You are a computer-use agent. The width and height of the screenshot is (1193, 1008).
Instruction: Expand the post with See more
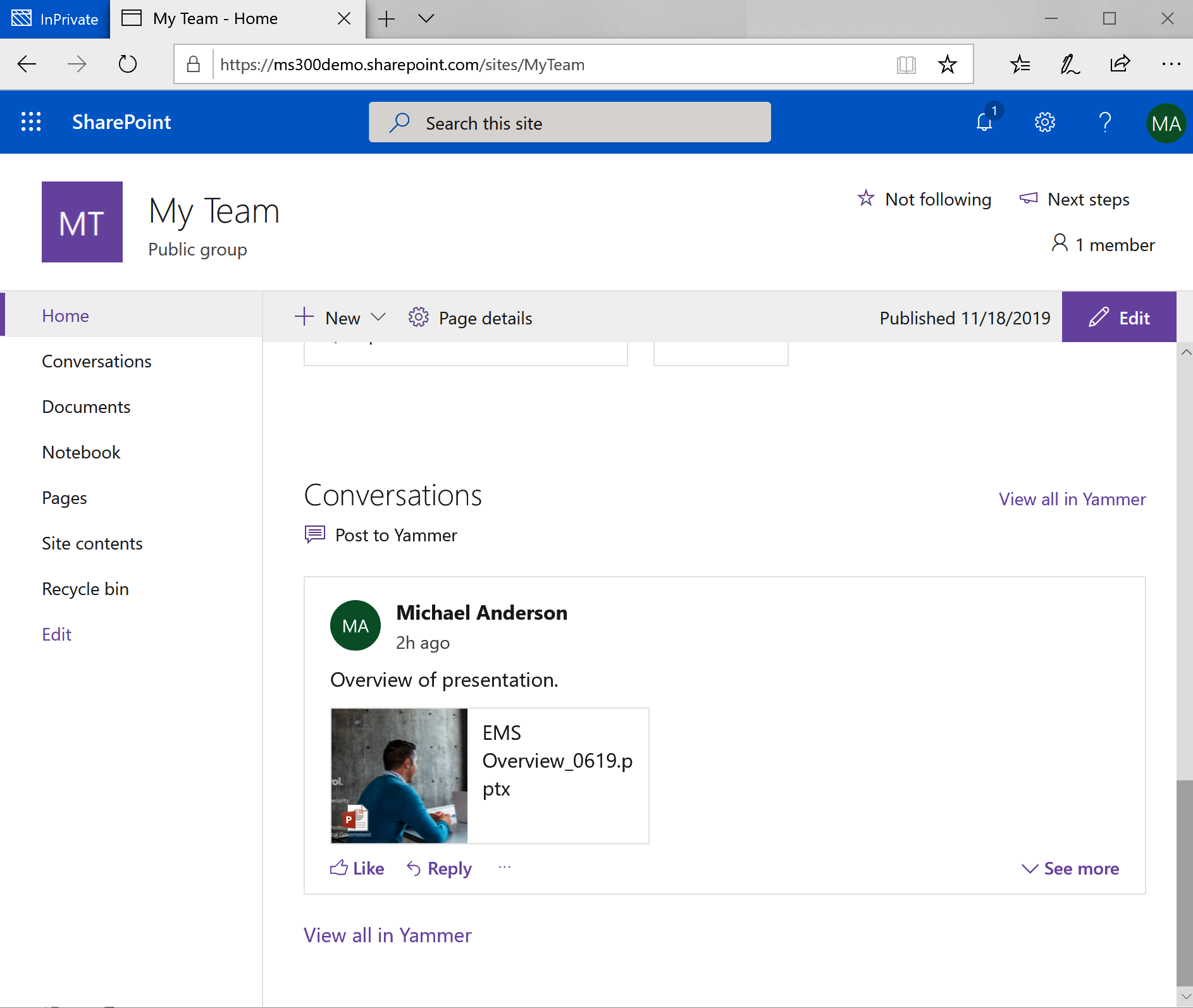tap(1070, 868)
